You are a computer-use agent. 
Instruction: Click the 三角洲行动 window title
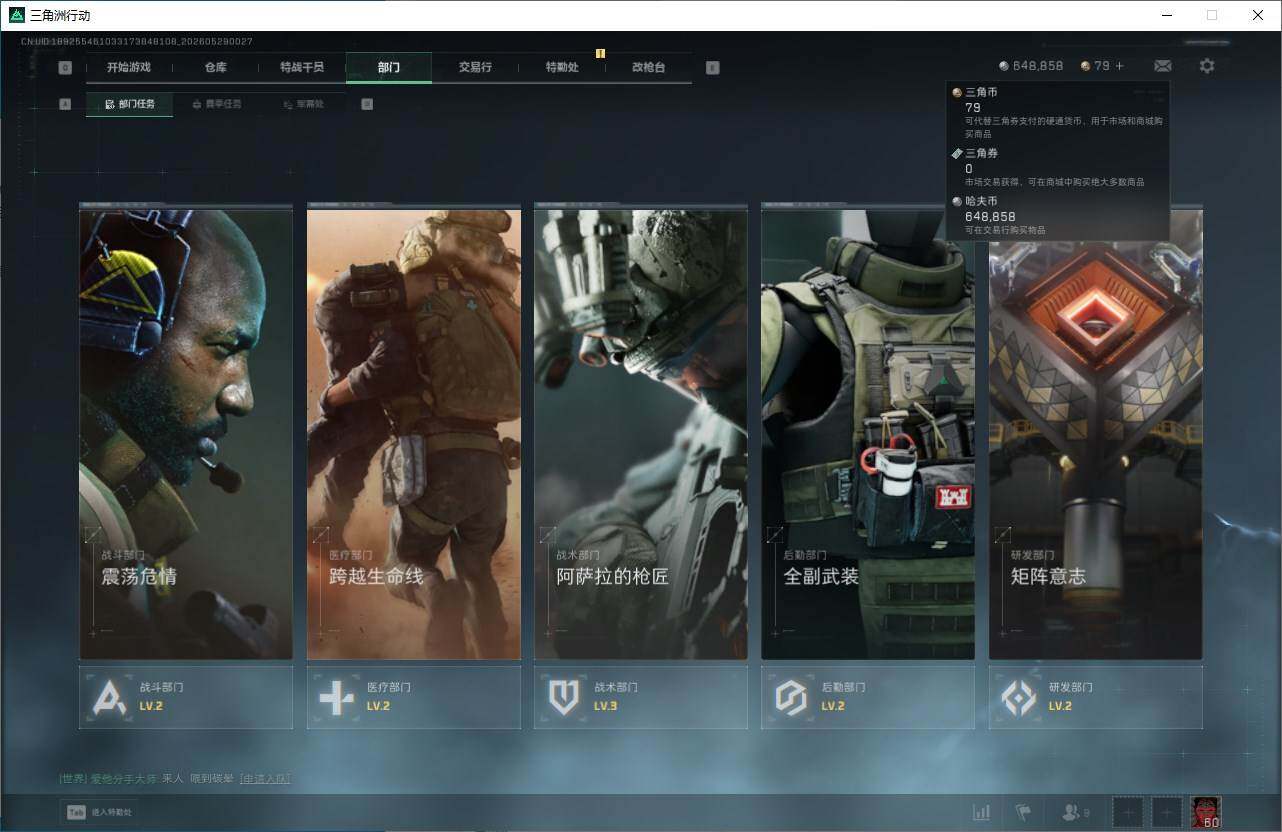coord(60,15)
